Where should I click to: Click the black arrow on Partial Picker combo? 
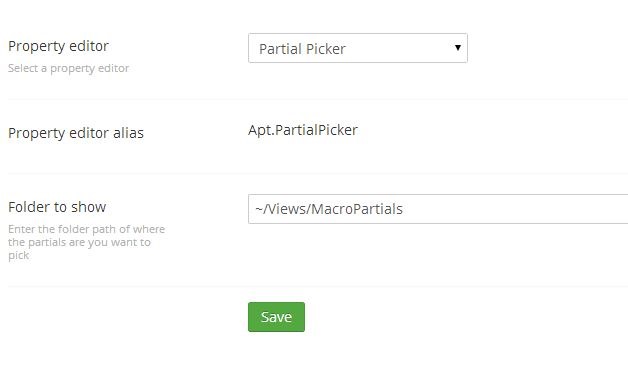[458, 48]
